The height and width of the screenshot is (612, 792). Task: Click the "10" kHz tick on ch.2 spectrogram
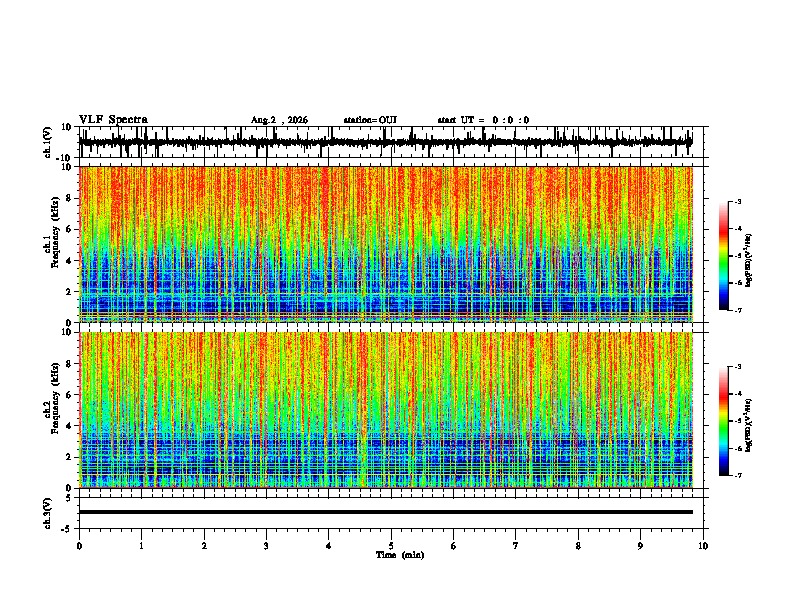[x=67, y=332]
